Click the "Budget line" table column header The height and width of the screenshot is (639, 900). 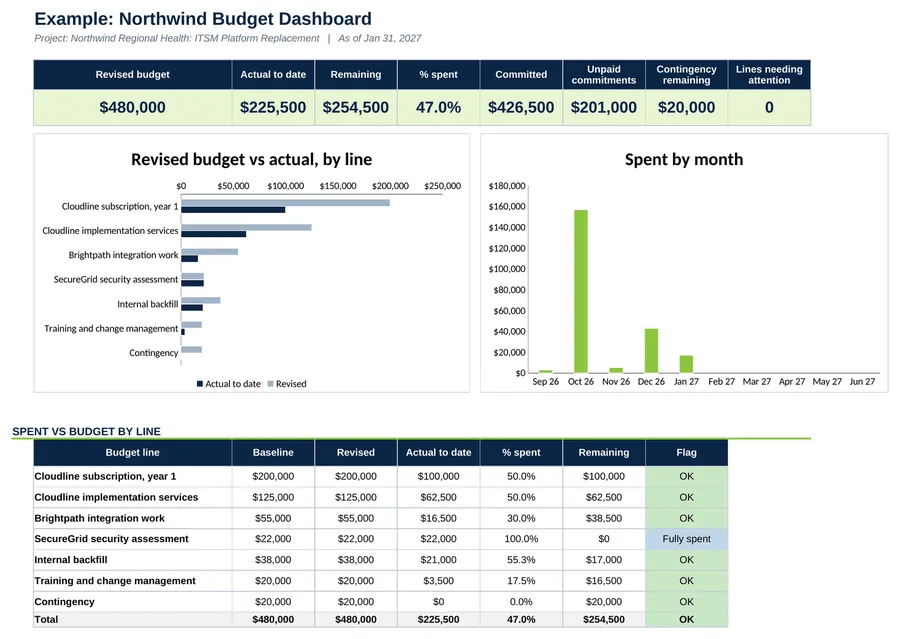133,452
